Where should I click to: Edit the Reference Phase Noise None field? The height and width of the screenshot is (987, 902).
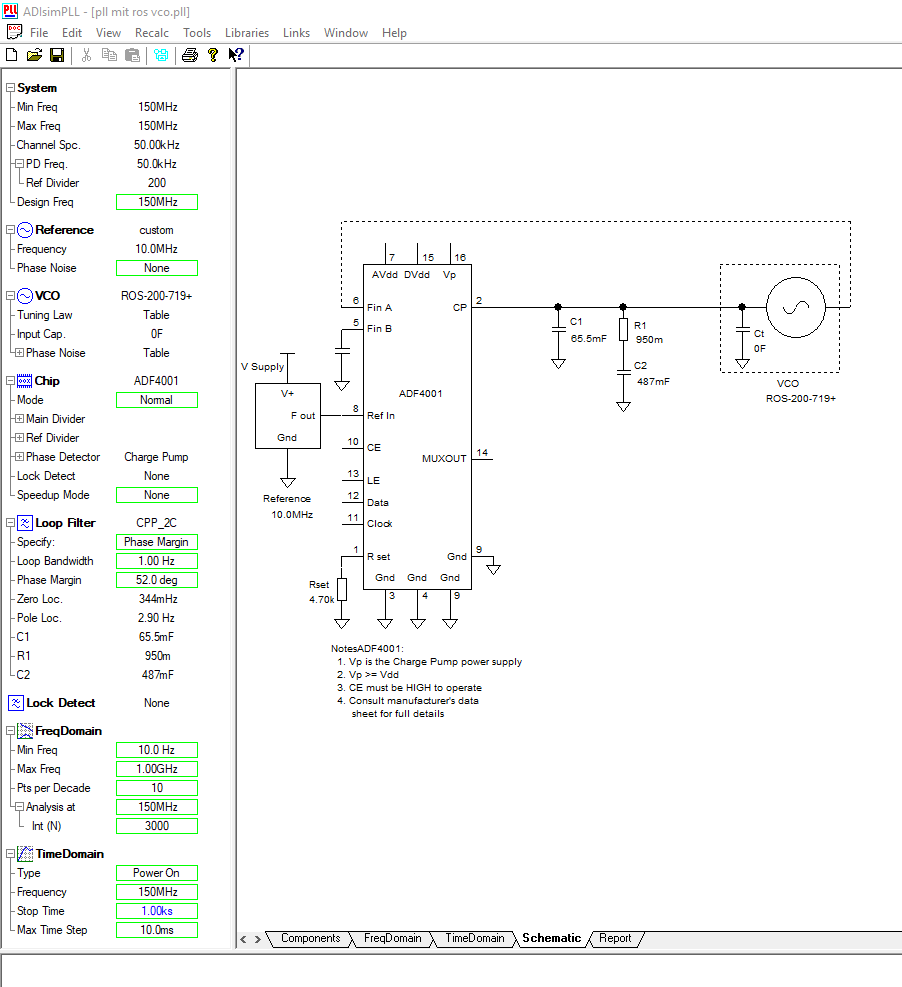[157, 268]
